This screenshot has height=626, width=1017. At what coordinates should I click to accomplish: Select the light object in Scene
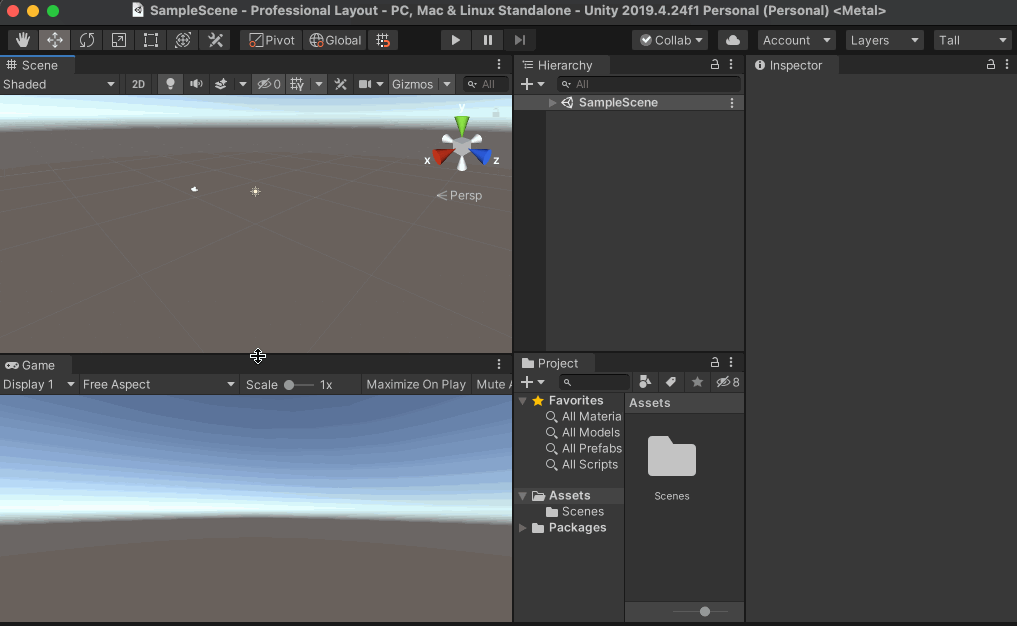pyautogui.click(x=256, y=191)
